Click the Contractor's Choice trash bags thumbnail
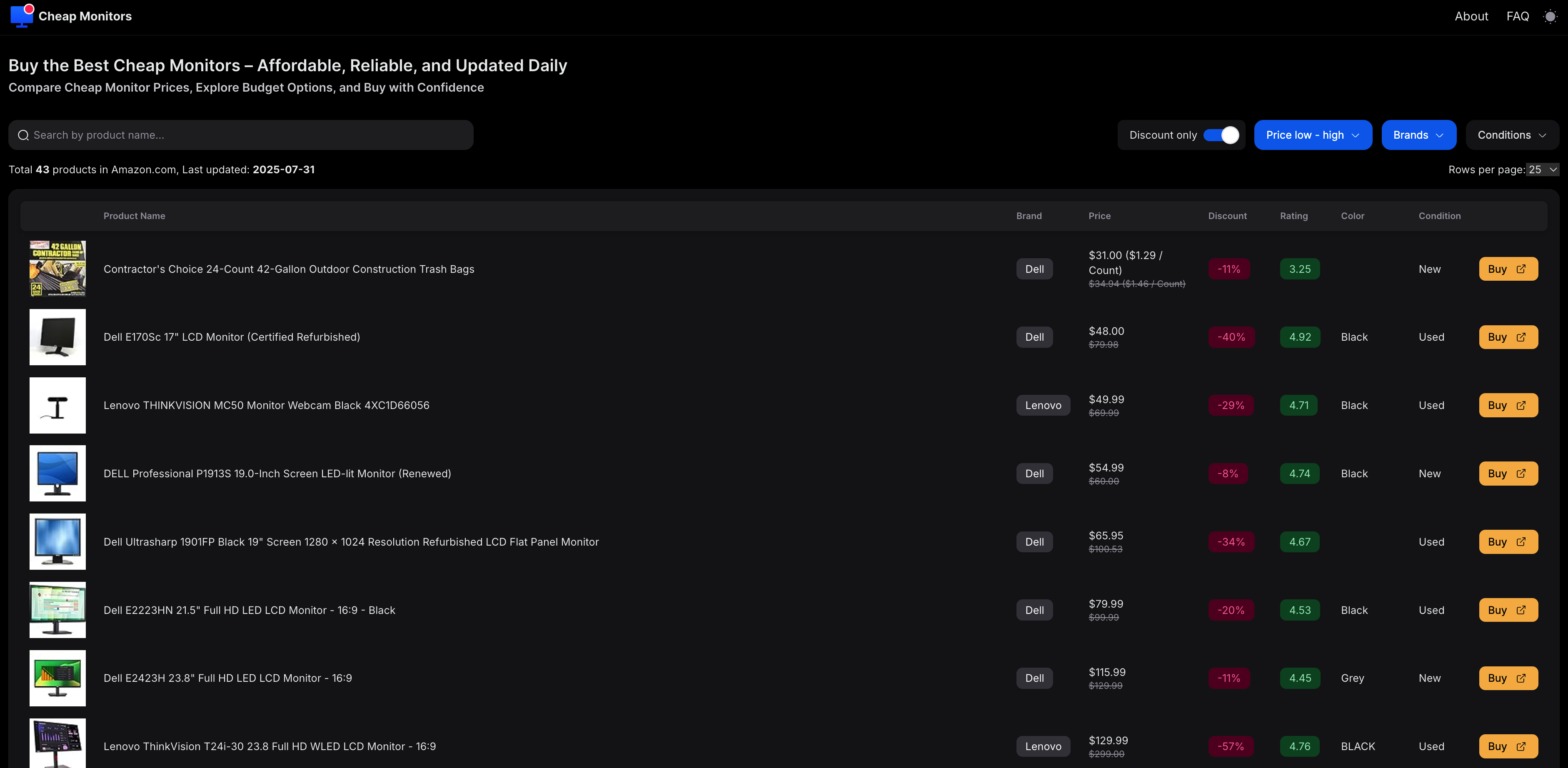This screenshot has width=1568, height=768. click(57, 268)
